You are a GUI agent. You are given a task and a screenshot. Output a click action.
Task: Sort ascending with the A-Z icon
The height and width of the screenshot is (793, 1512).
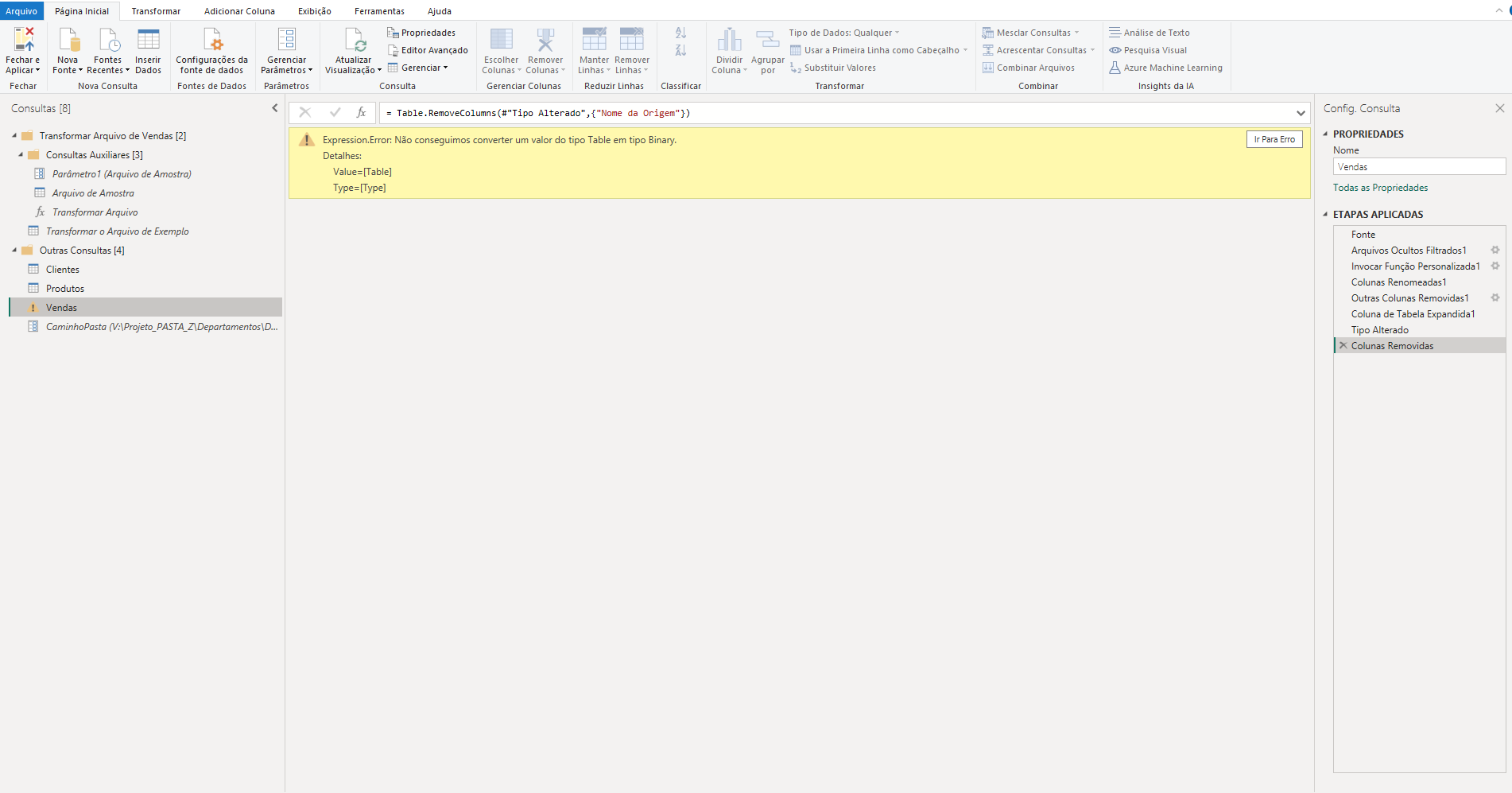(x=680, y=33)
